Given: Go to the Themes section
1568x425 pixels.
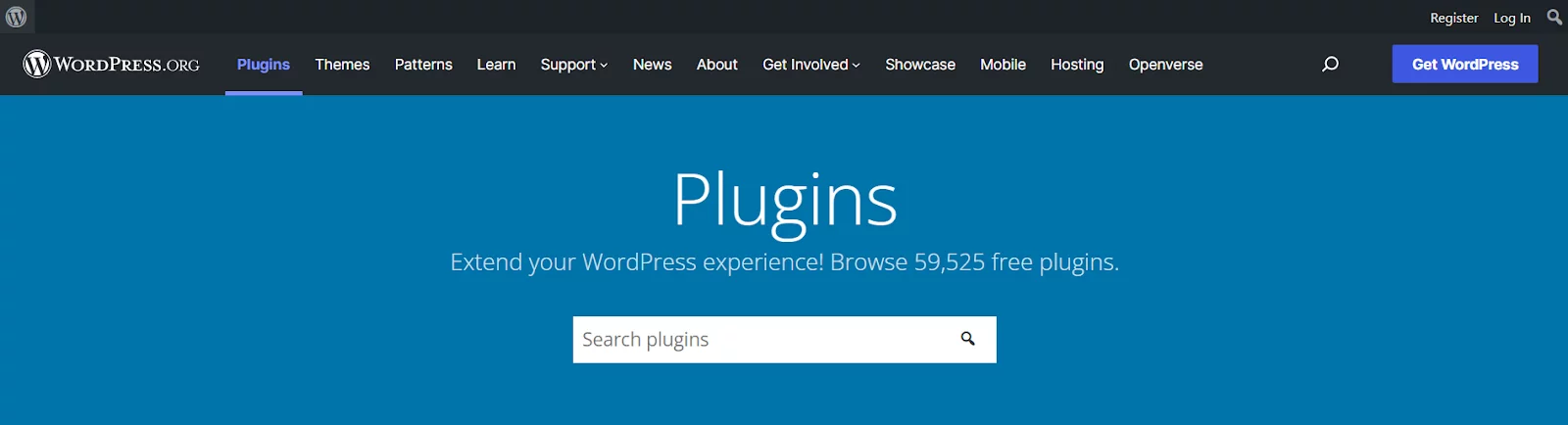Looking at the screenshot, I should tap(342, 65).
